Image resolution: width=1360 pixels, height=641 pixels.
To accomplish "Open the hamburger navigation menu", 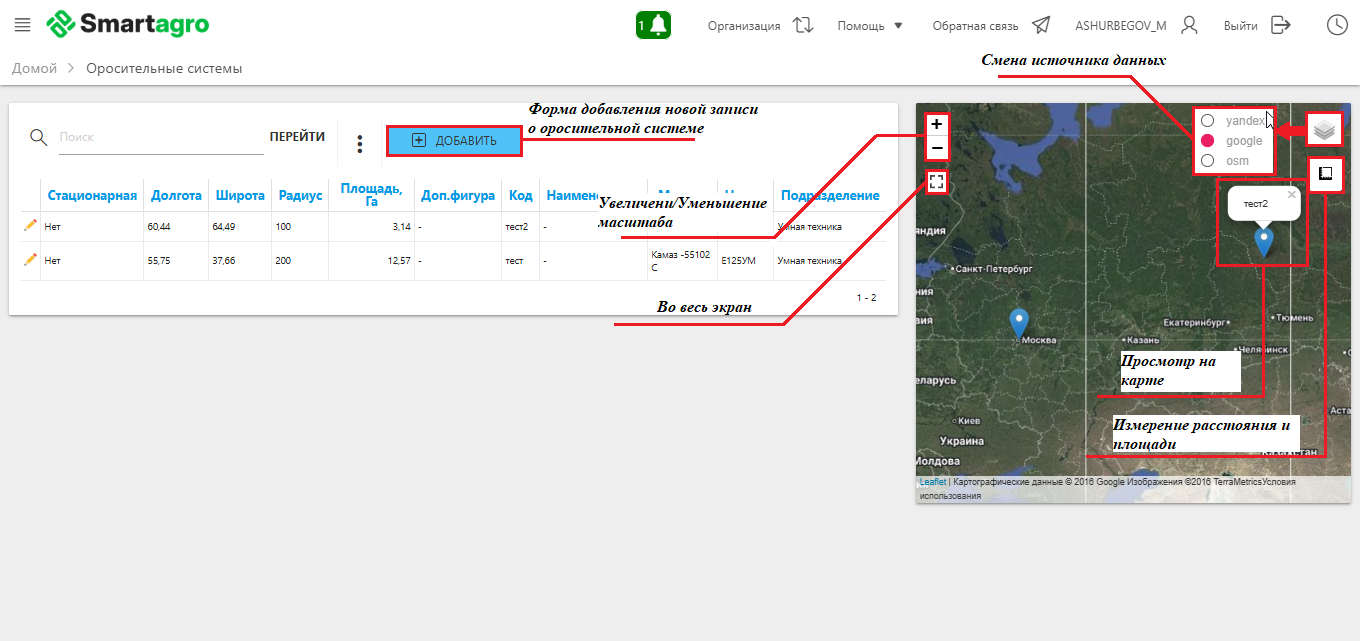I will coord(23,25).
